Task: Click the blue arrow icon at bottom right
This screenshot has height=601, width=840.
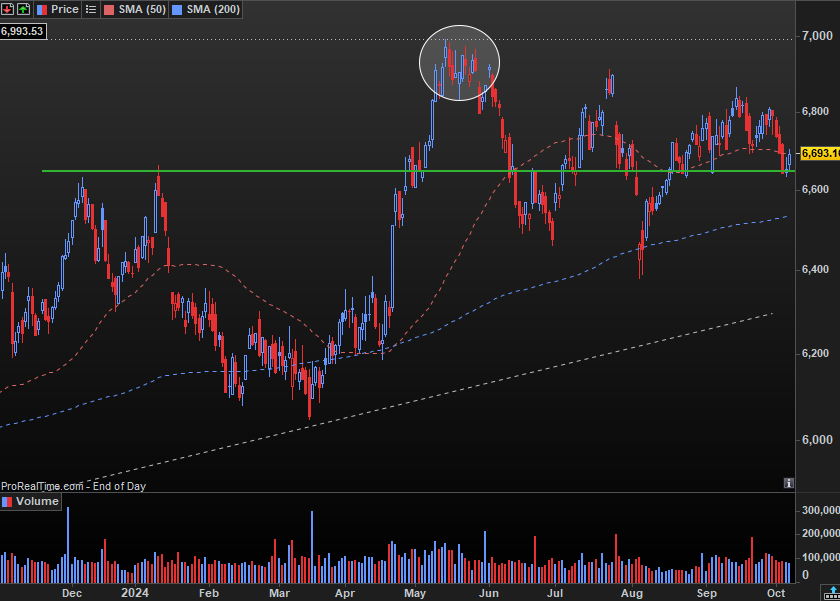Action: 832,593
